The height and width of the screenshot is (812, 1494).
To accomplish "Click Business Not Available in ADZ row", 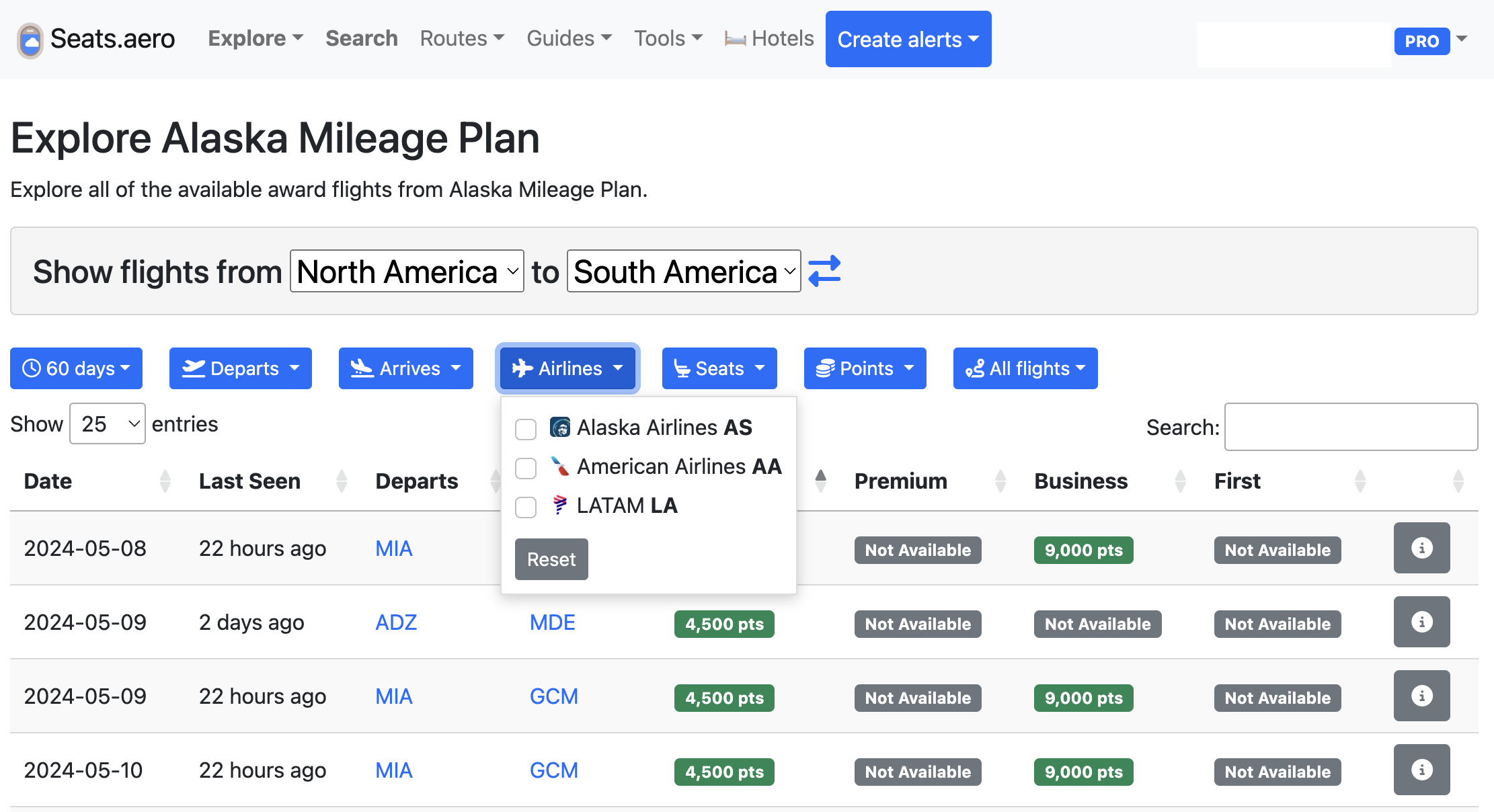I will [x=1097, y=624].
